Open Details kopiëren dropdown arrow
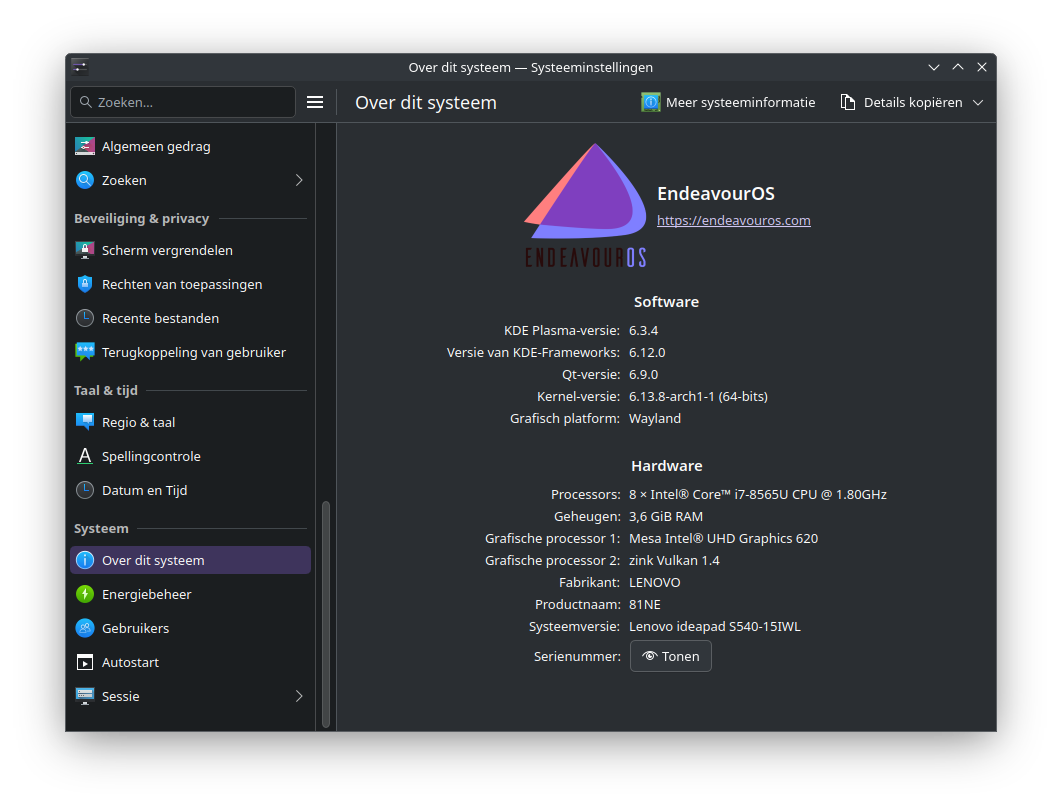Screen dimensions: 1062x809 pyautogui.click(x=978, y=103)
